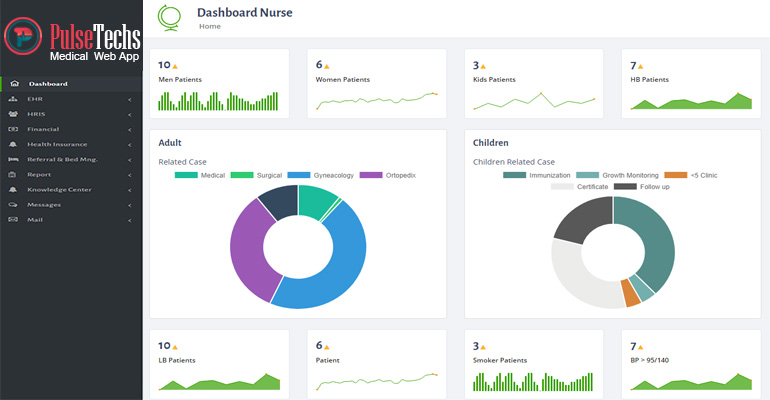Click the HRIS people icon

tap(13, 114)
